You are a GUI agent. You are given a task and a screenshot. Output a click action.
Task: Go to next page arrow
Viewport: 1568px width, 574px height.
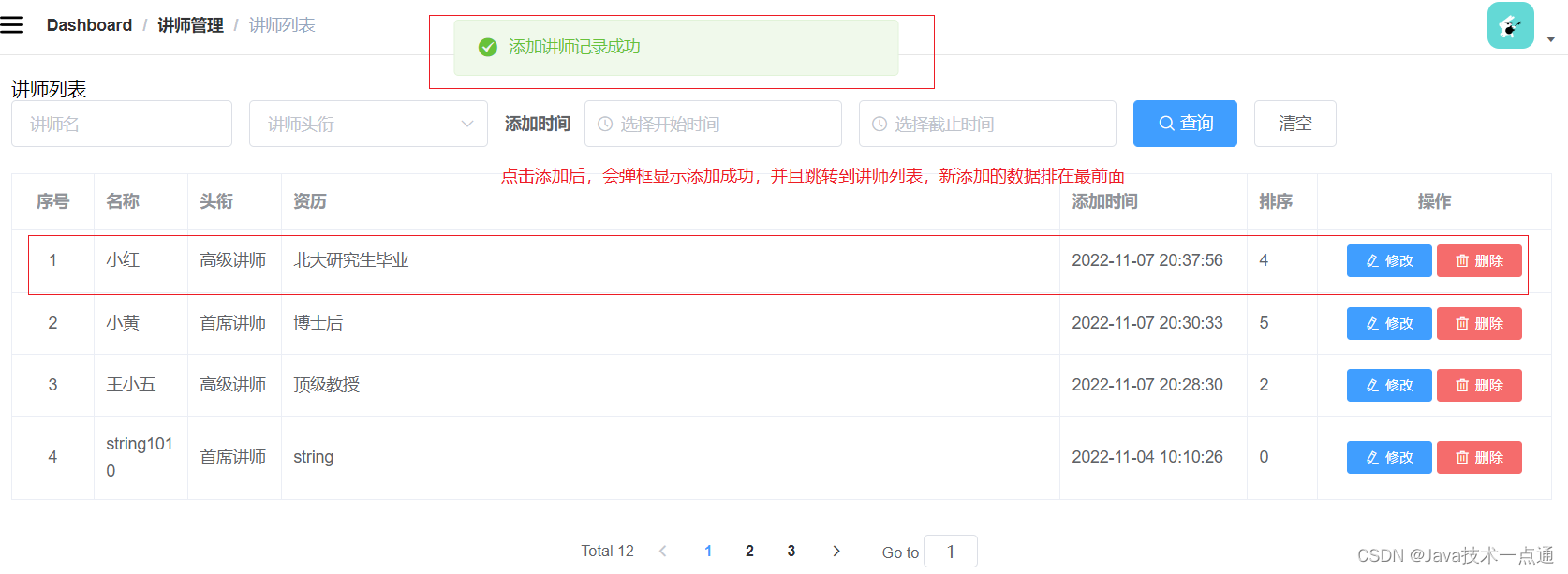click(836, 551)
